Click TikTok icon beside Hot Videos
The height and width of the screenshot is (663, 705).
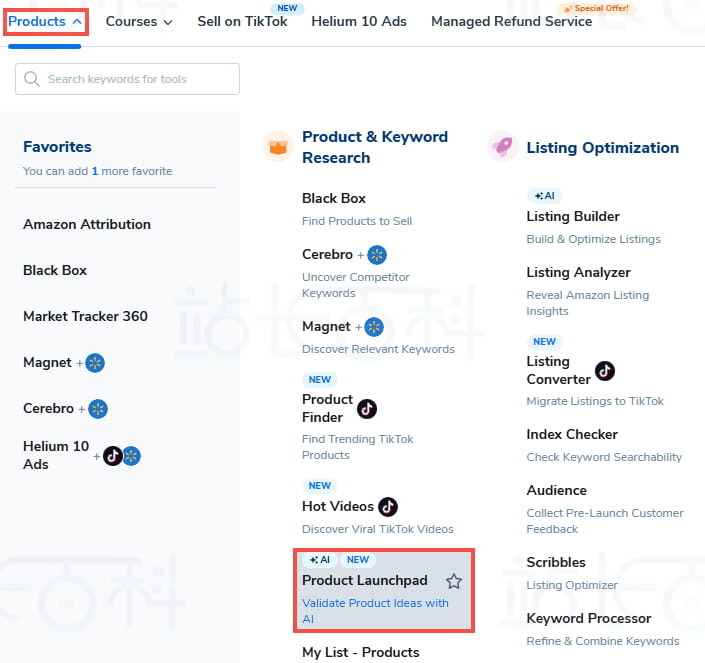point(388,507)
